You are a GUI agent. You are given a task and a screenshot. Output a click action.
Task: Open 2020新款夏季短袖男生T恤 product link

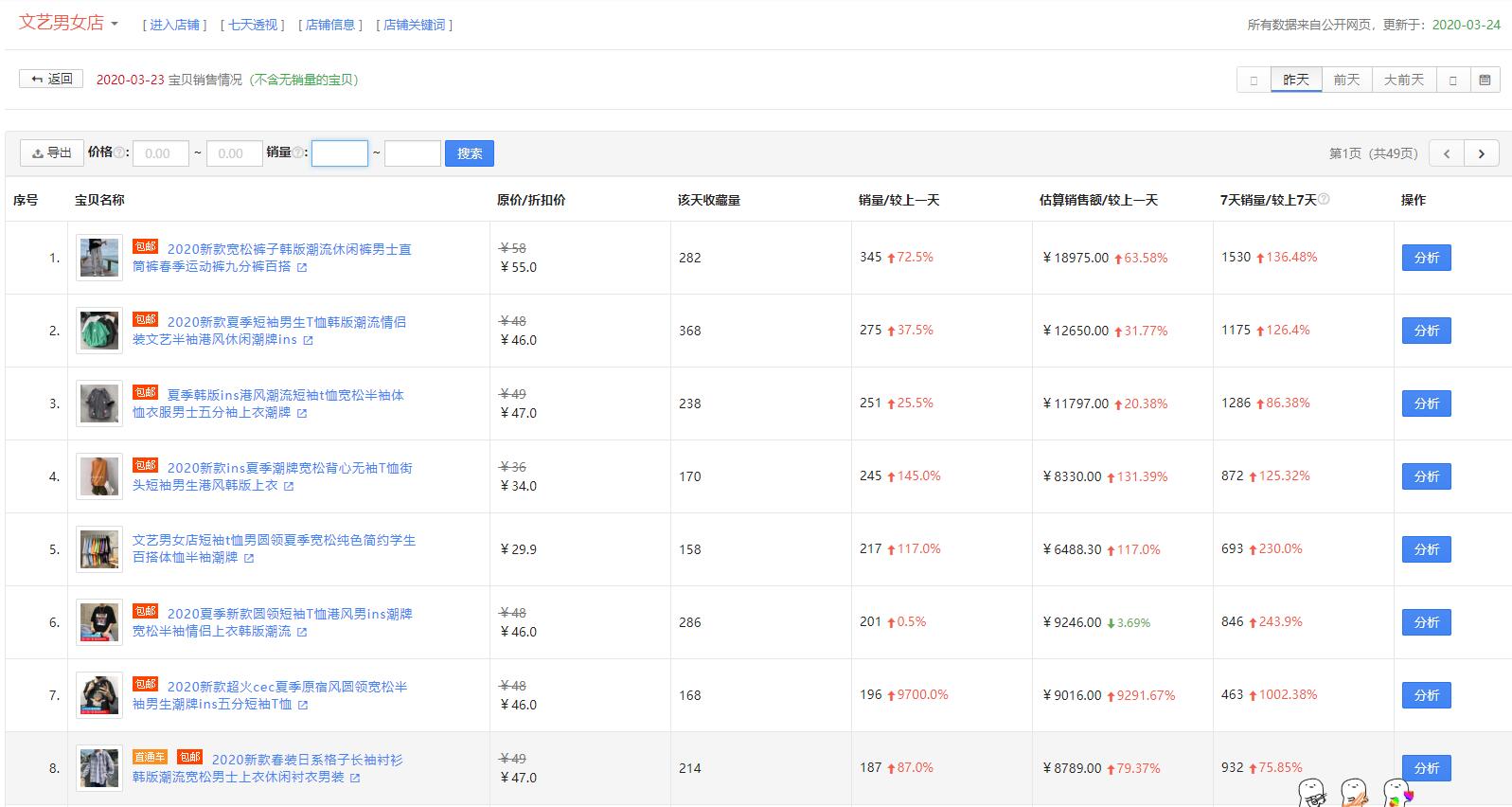270,331
